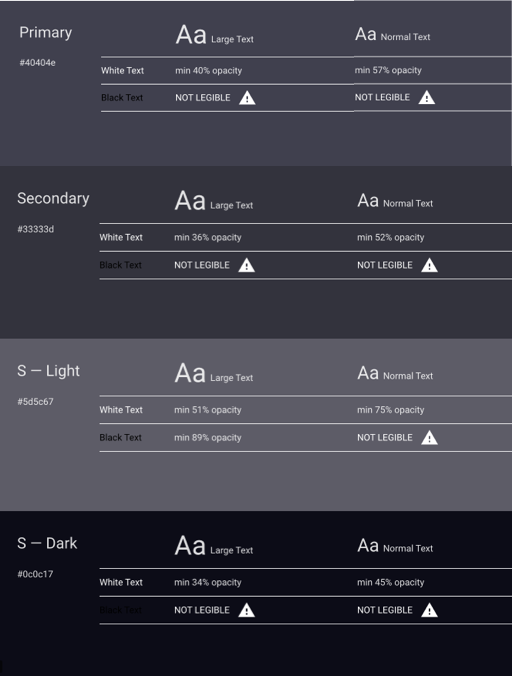Click 'min 89% opacity' black text value

click(x=208, y=438)
